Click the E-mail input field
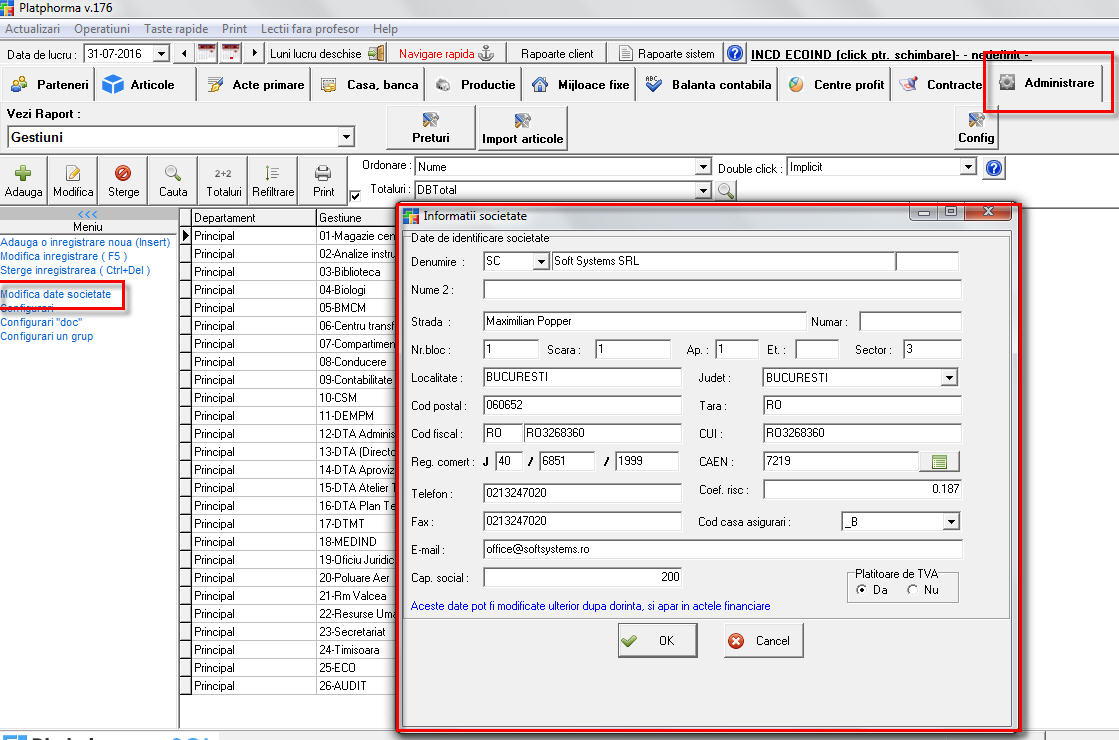Viewport: 1119px width, 740px height. tap(722, 549)
